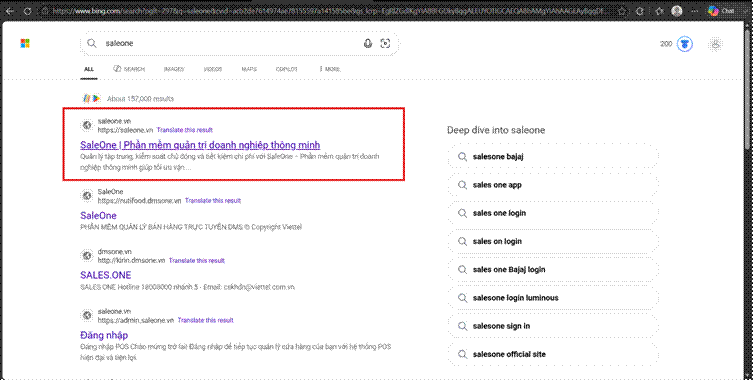Translate the kirin.dmsone.vn result
Viewport: 753px width, 380px height.
[197, 260]
